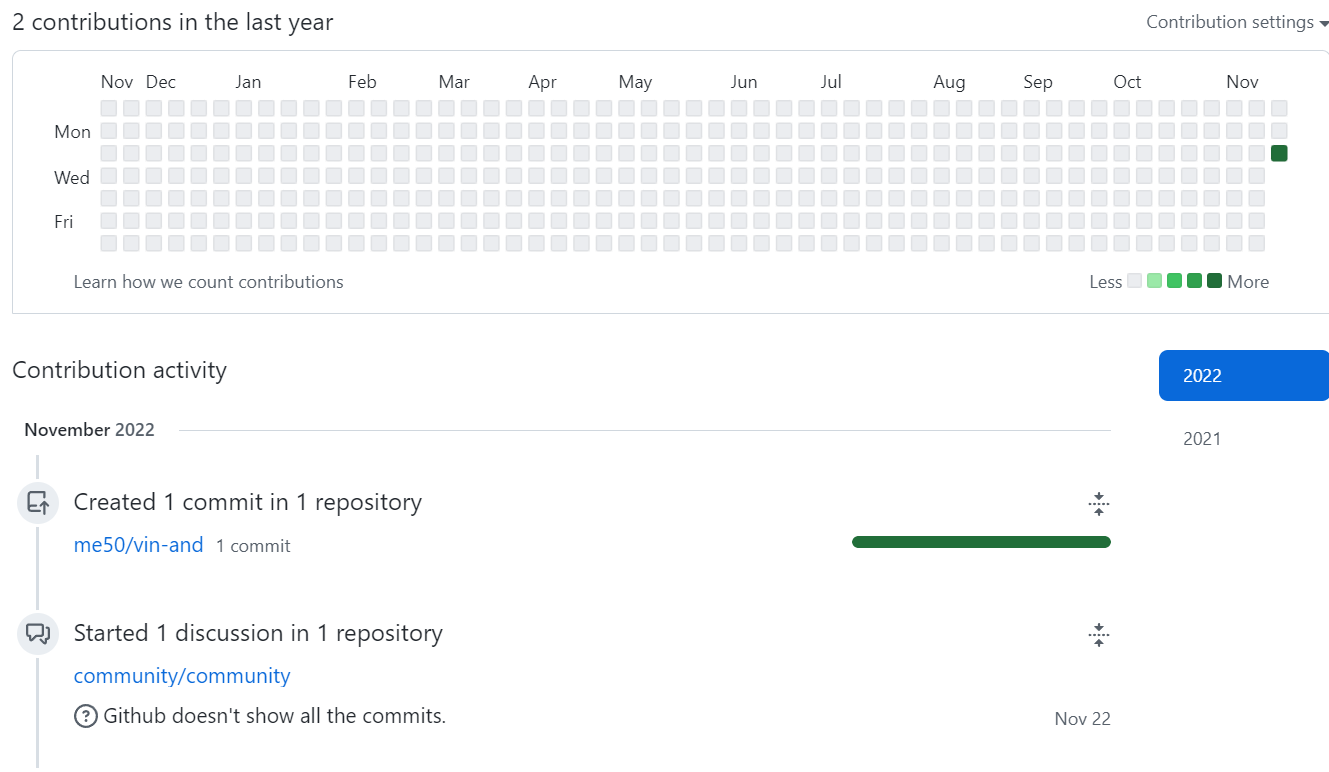Select the darkest green square in the legend
The height and width of the screenshot is (772, 1329).
click(1213, 281)
